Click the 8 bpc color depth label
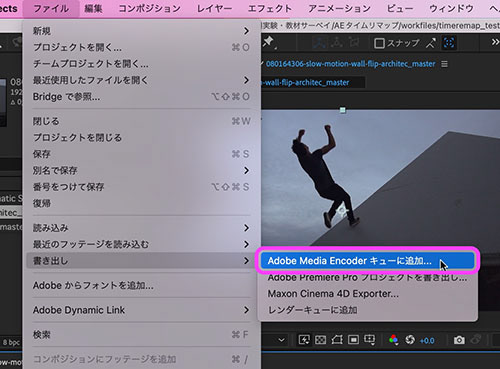 click(x=11, y=342)
